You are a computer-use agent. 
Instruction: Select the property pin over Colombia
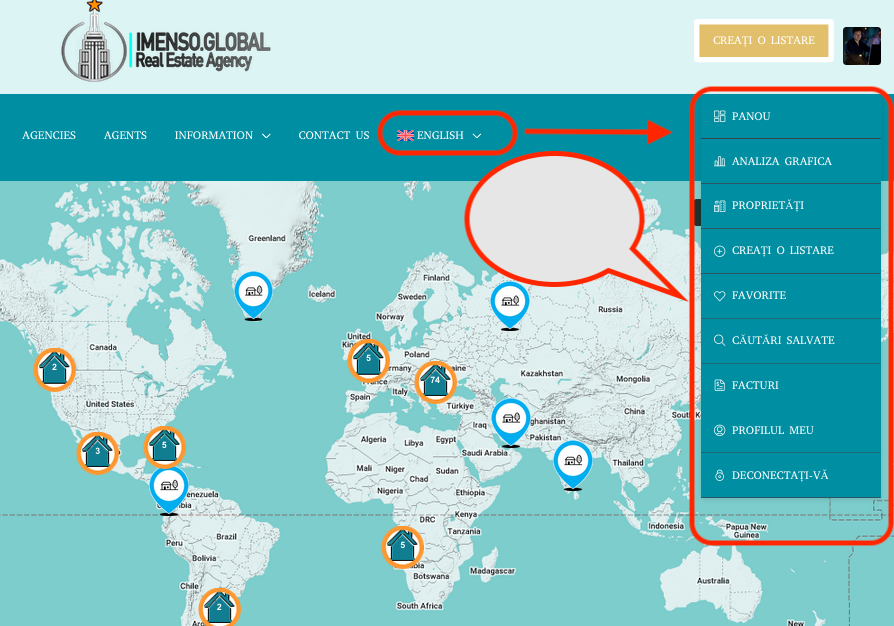click(169, 490)
